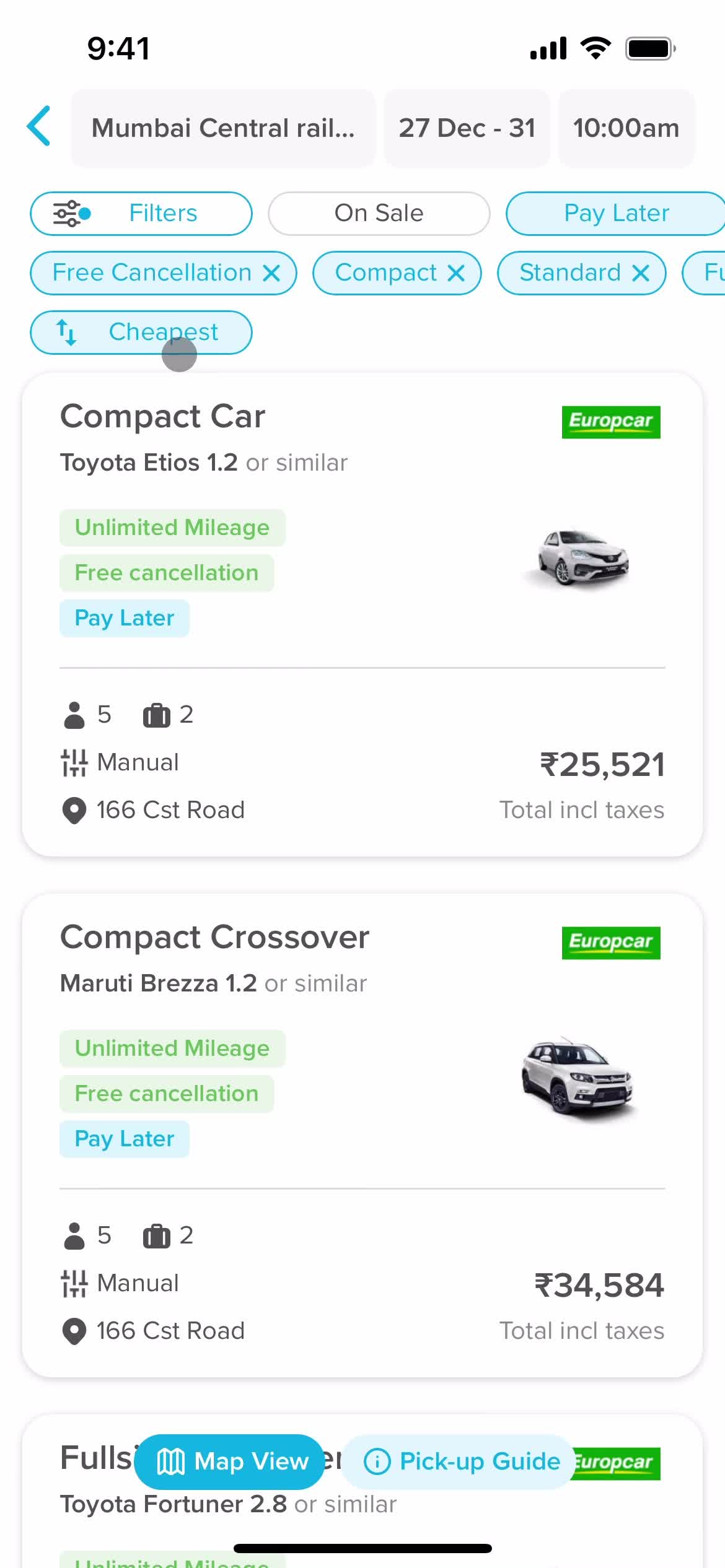
Task: Open Filters via the sliders icon
Action: pos(72,214)
